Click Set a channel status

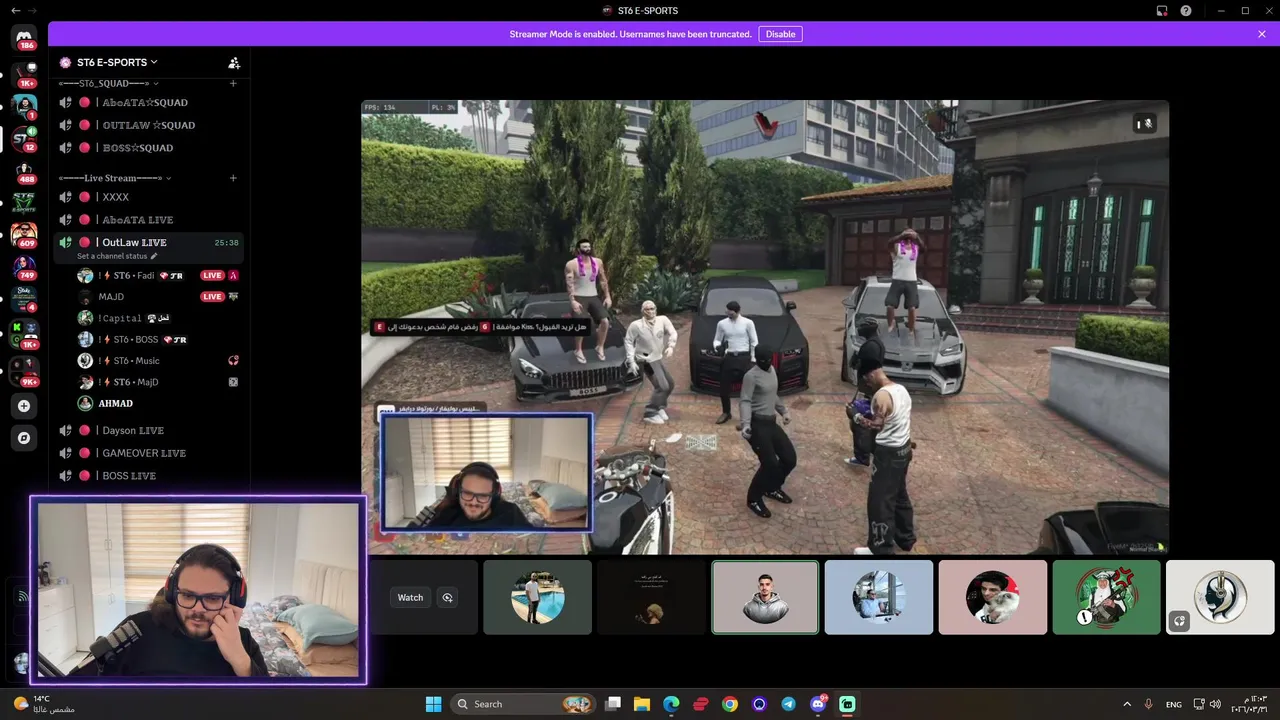tap(117, 256)
